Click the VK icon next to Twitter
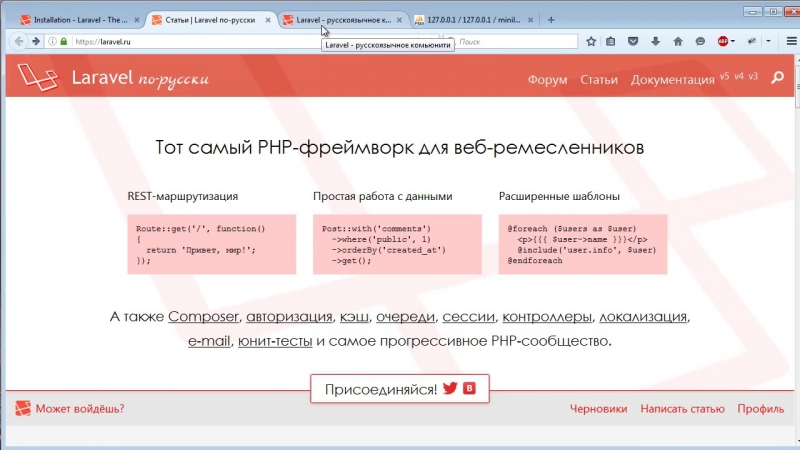Screen dimensions: 800x450 469,388
